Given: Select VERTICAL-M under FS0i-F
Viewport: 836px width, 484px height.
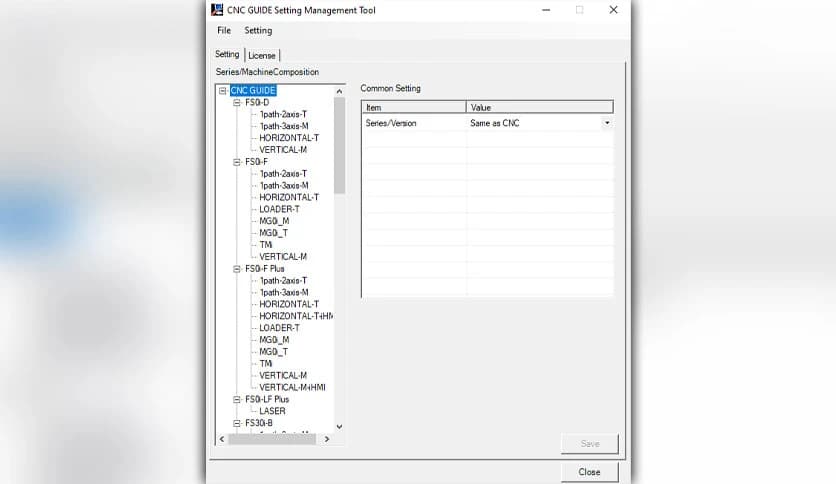Looking at the screenshot, I should pyautogui.click(x=283, y=256).
